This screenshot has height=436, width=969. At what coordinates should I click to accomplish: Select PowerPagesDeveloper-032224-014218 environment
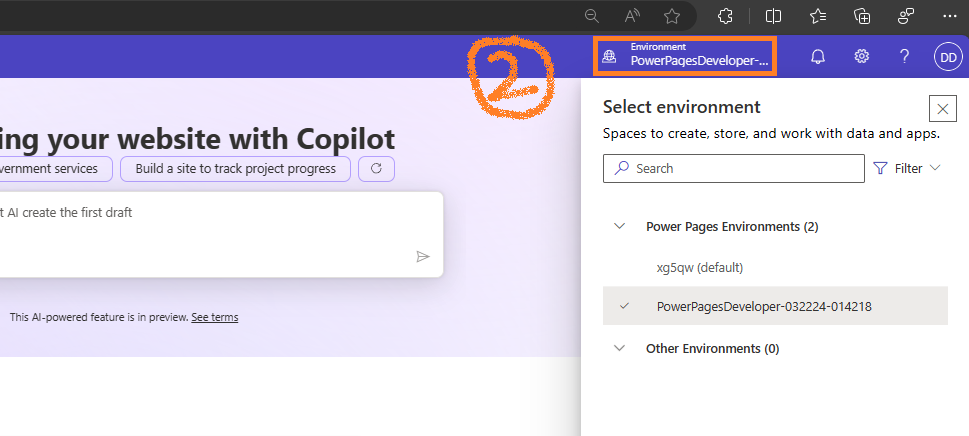(775, 306)
